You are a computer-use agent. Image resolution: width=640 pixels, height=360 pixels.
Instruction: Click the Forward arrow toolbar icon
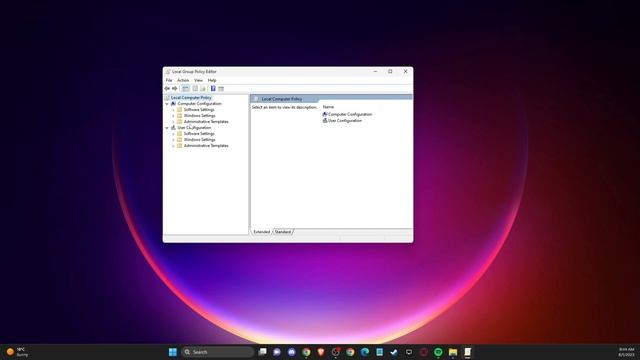pyautogui.click(x=175, y=89)
